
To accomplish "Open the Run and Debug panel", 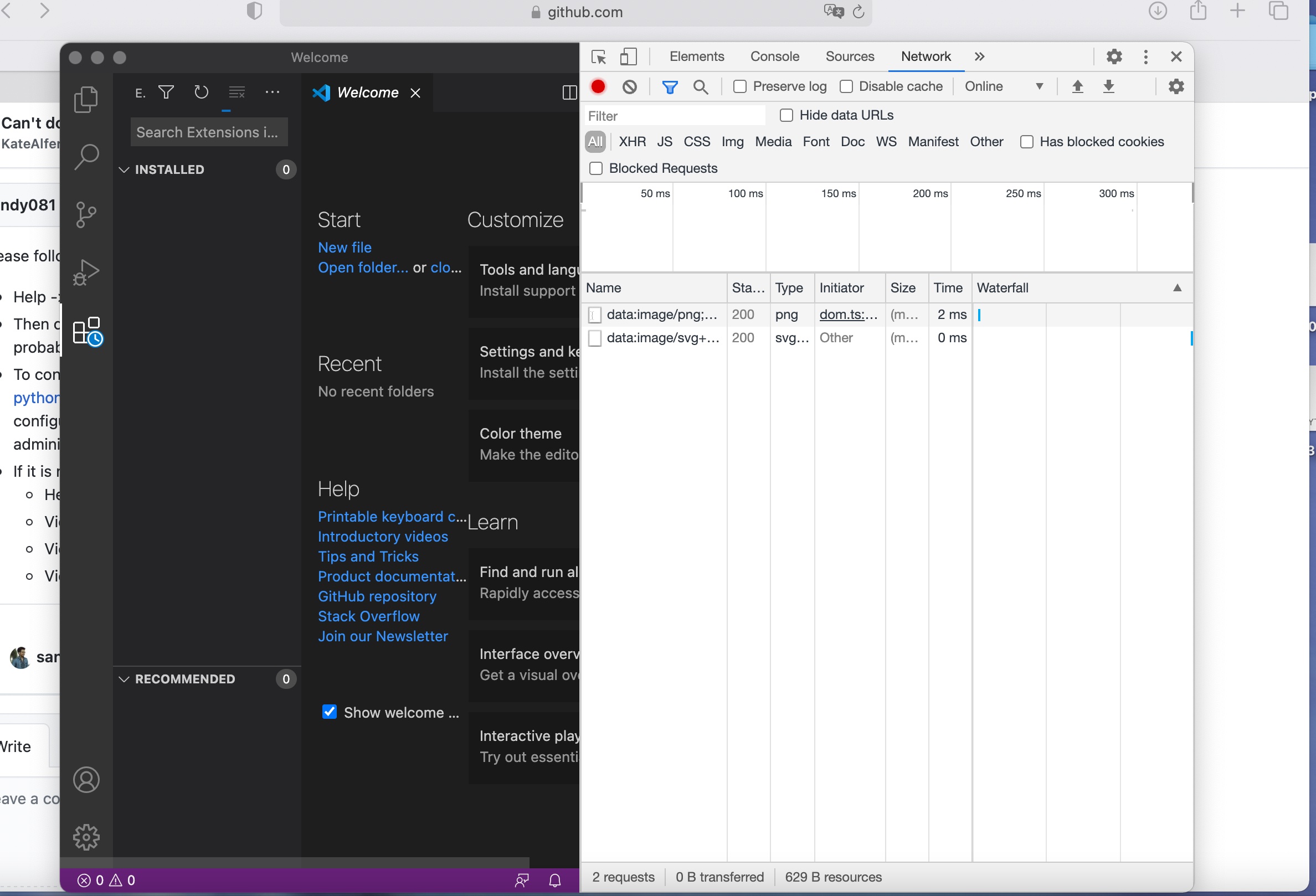I will tap(86, 272).
